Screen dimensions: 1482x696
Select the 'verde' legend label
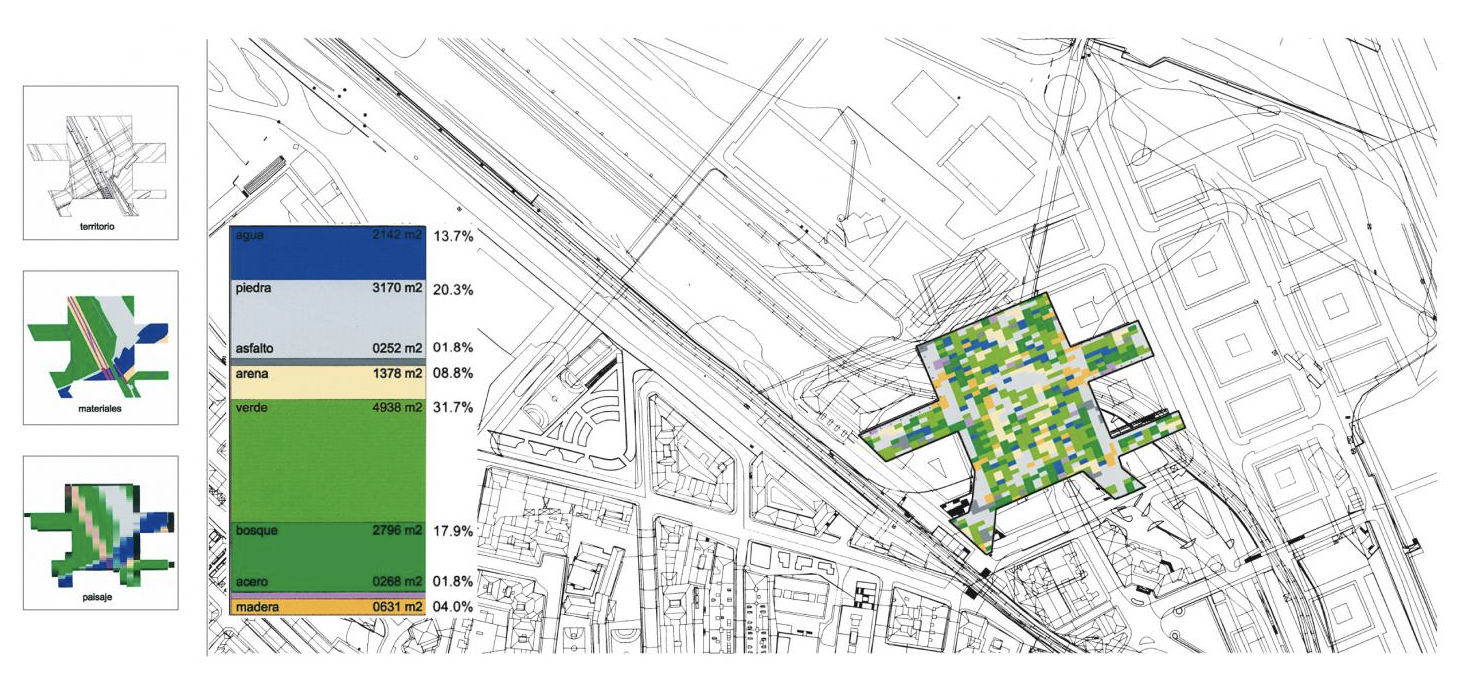click(252, 407)
